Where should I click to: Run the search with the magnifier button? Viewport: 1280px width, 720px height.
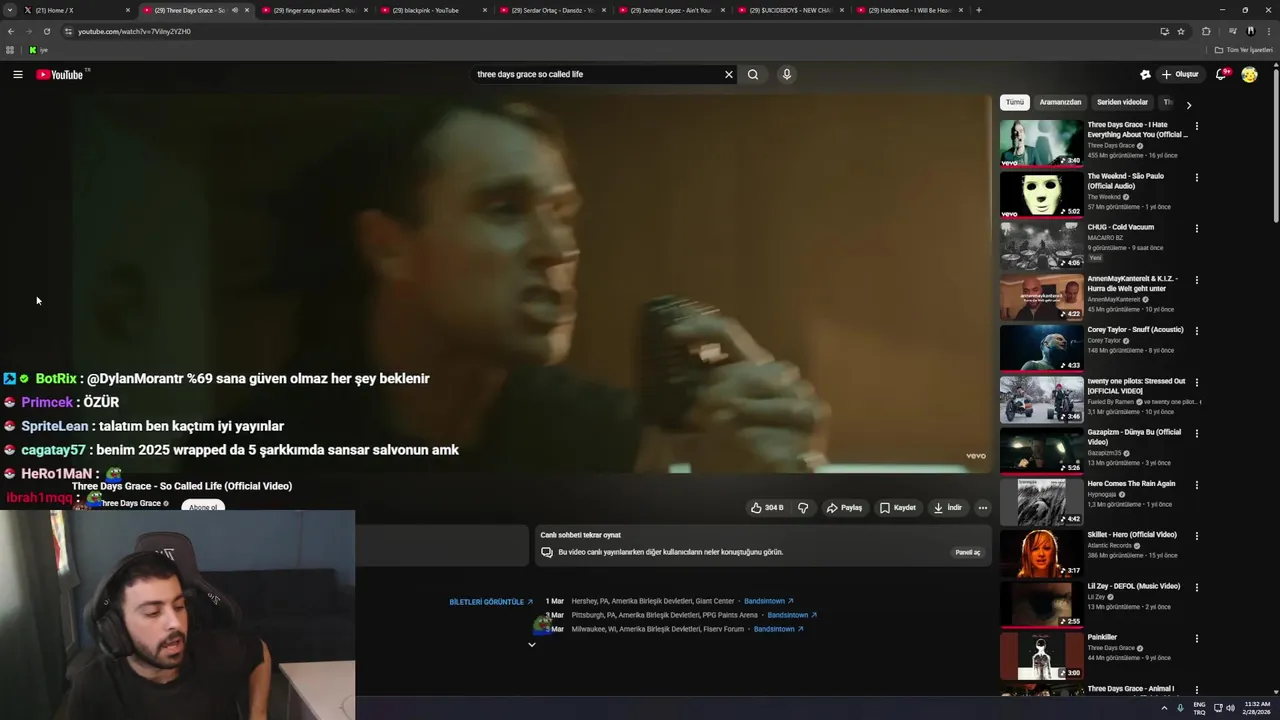coord(753,74)
